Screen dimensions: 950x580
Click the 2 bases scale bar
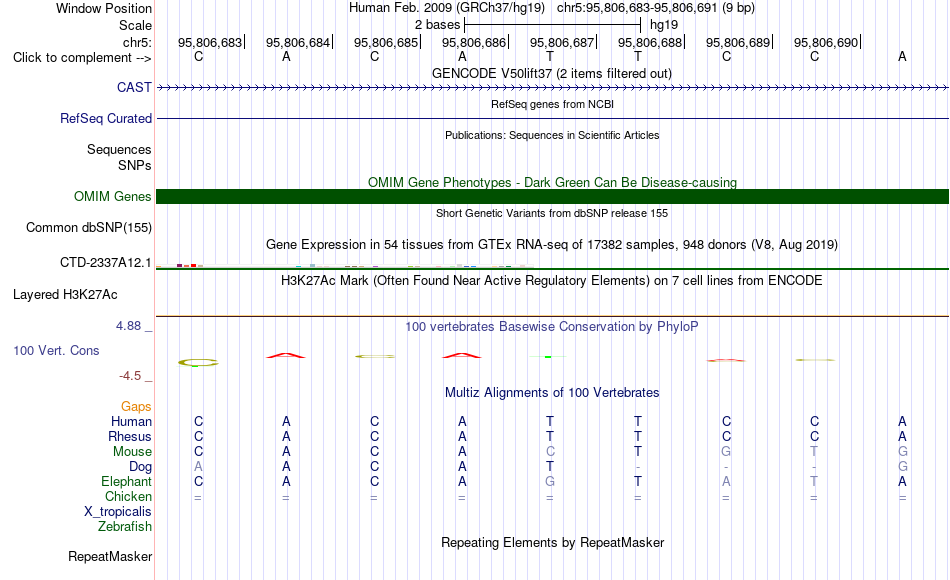point(552,25)
